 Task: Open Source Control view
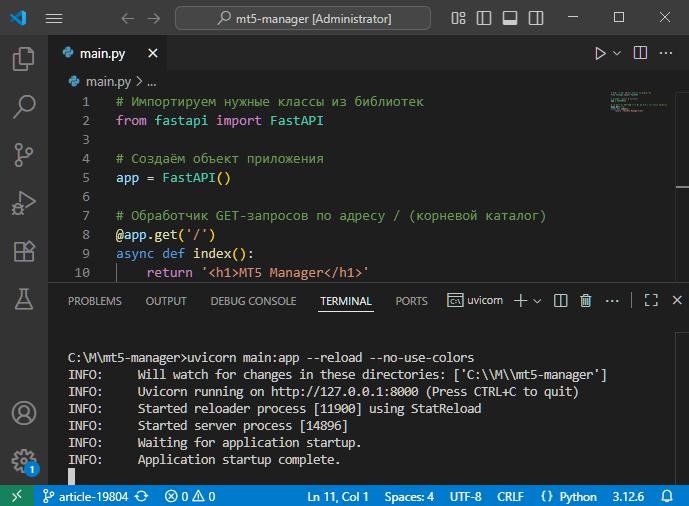click(x=24, y=154)
